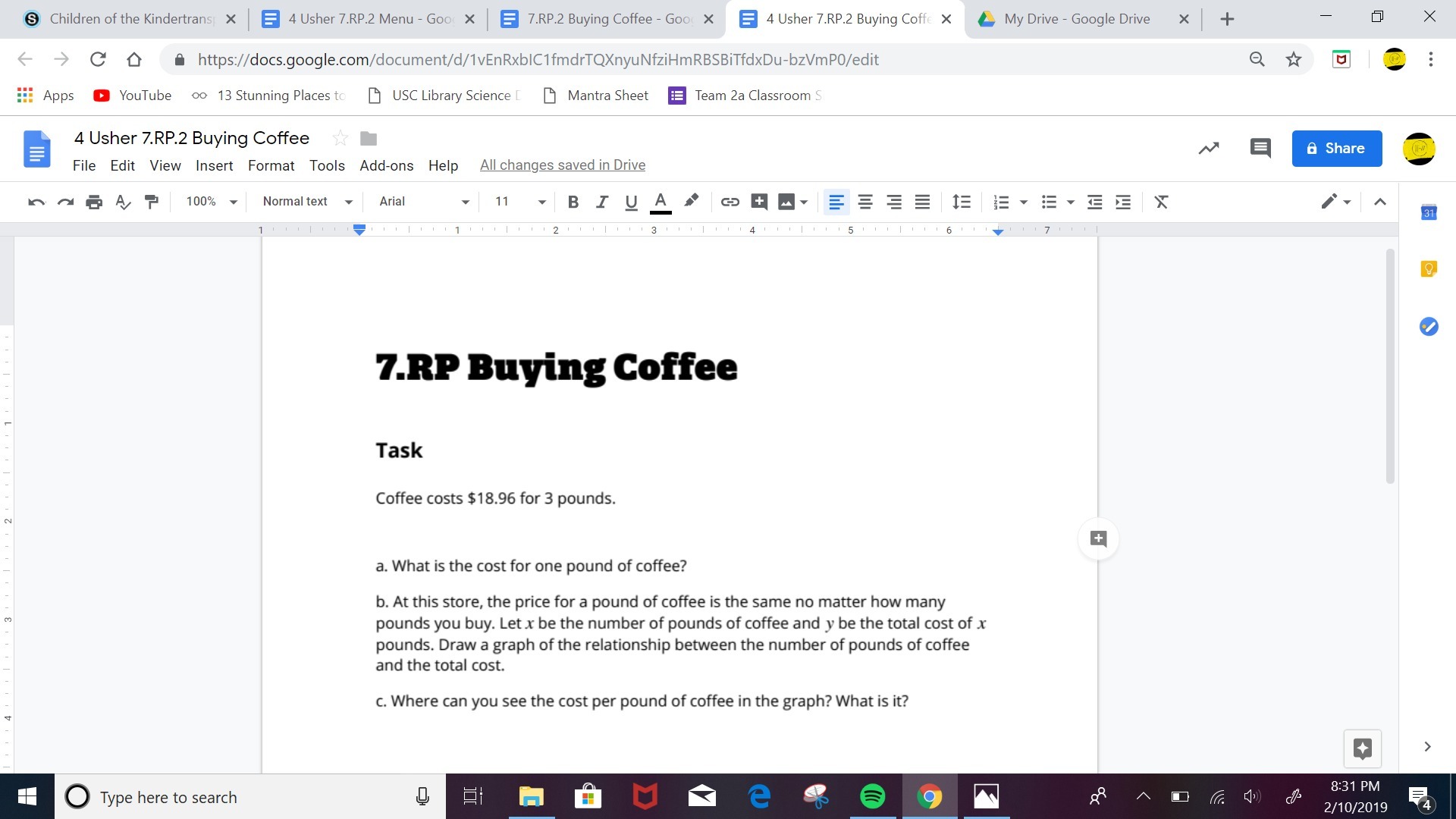Open Spotify from the taskbar
This screenshot has height=819, width=1456.
pos(872,796)
